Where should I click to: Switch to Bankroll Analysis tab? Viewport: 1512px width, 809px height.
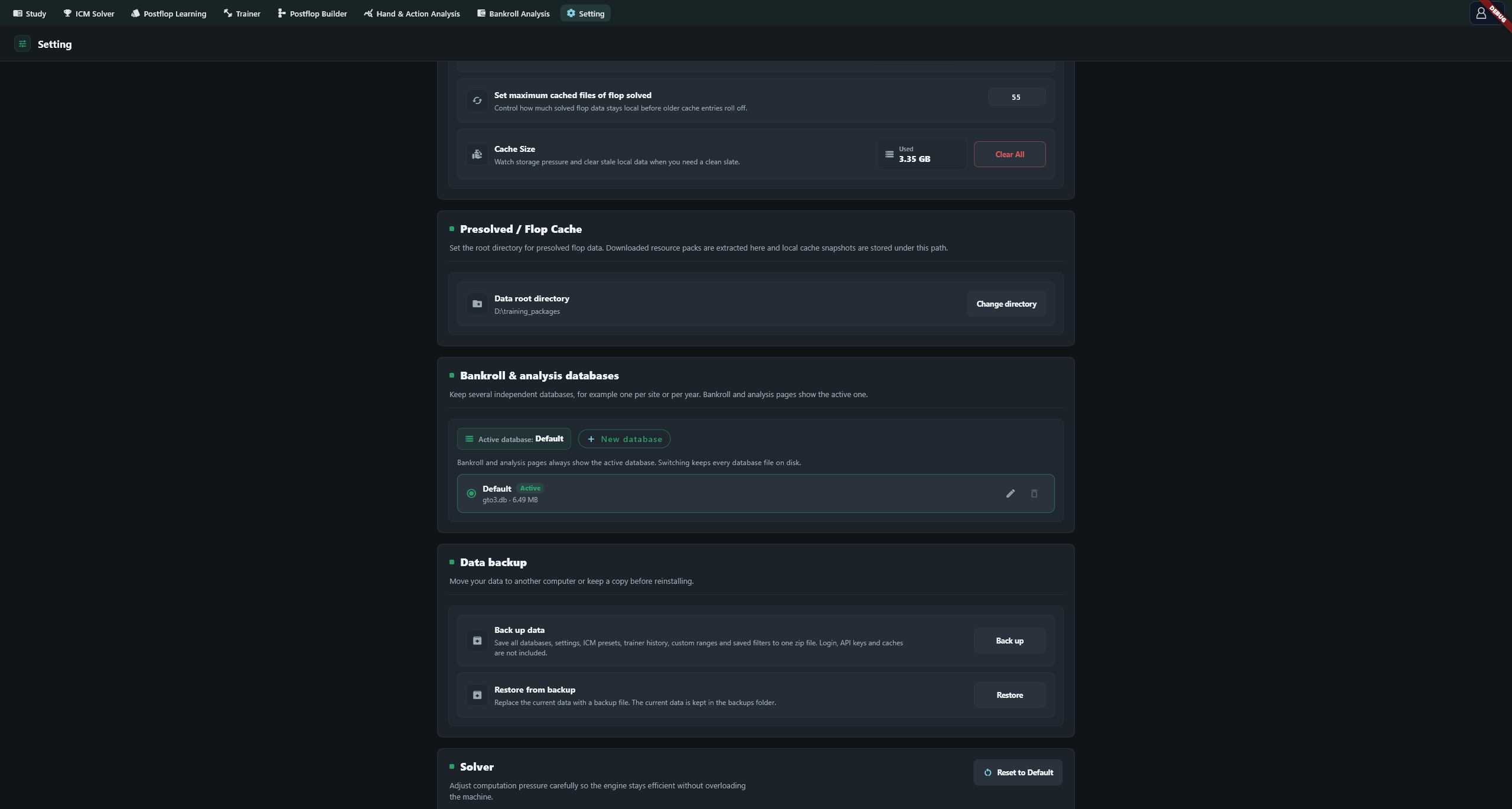click(x=513, y=14)
